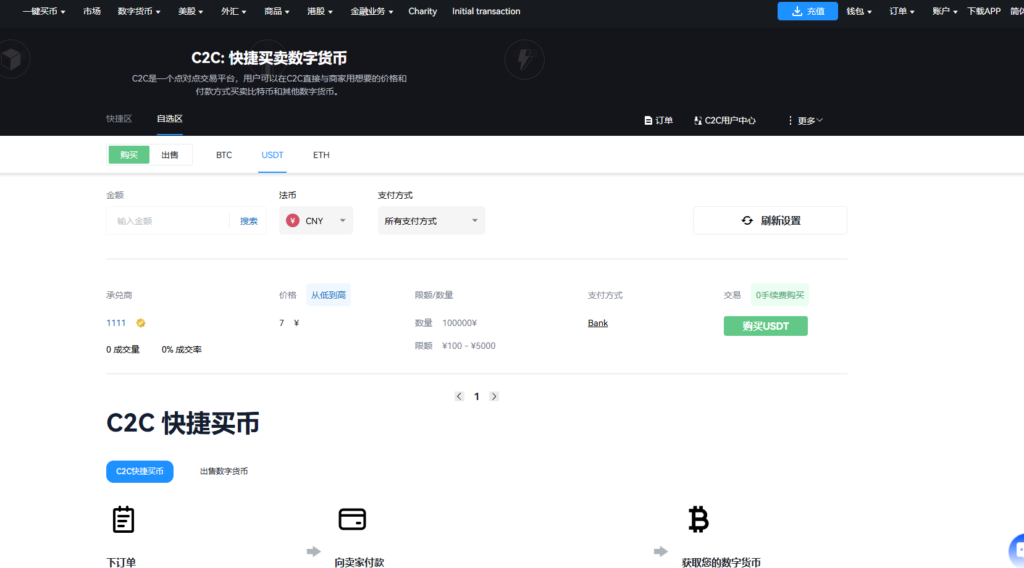Expand the 港股 menu
Viewport: 1024px width, 568px height.
[319, 11]
